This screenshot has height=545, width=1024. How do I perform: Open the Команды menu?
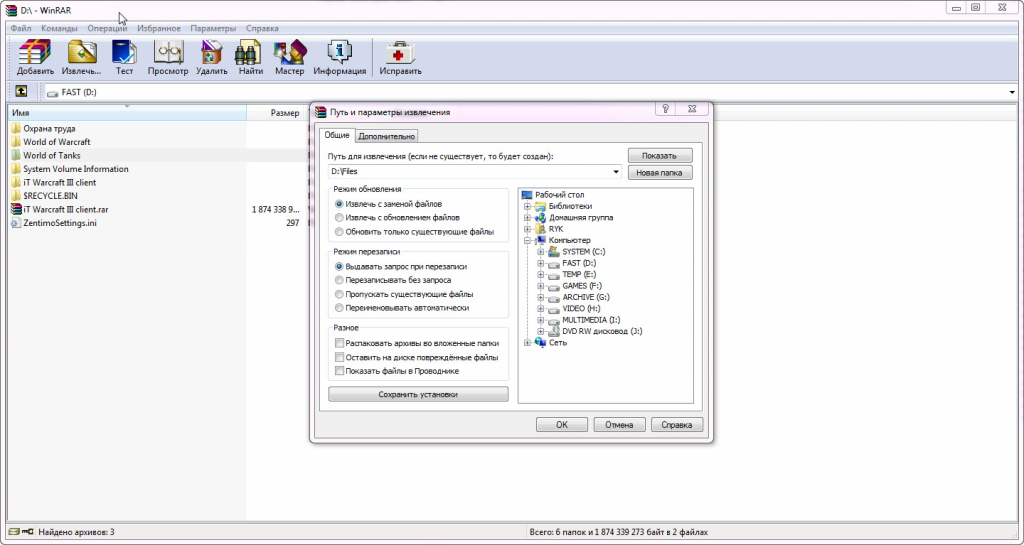(x=59, y=28)
